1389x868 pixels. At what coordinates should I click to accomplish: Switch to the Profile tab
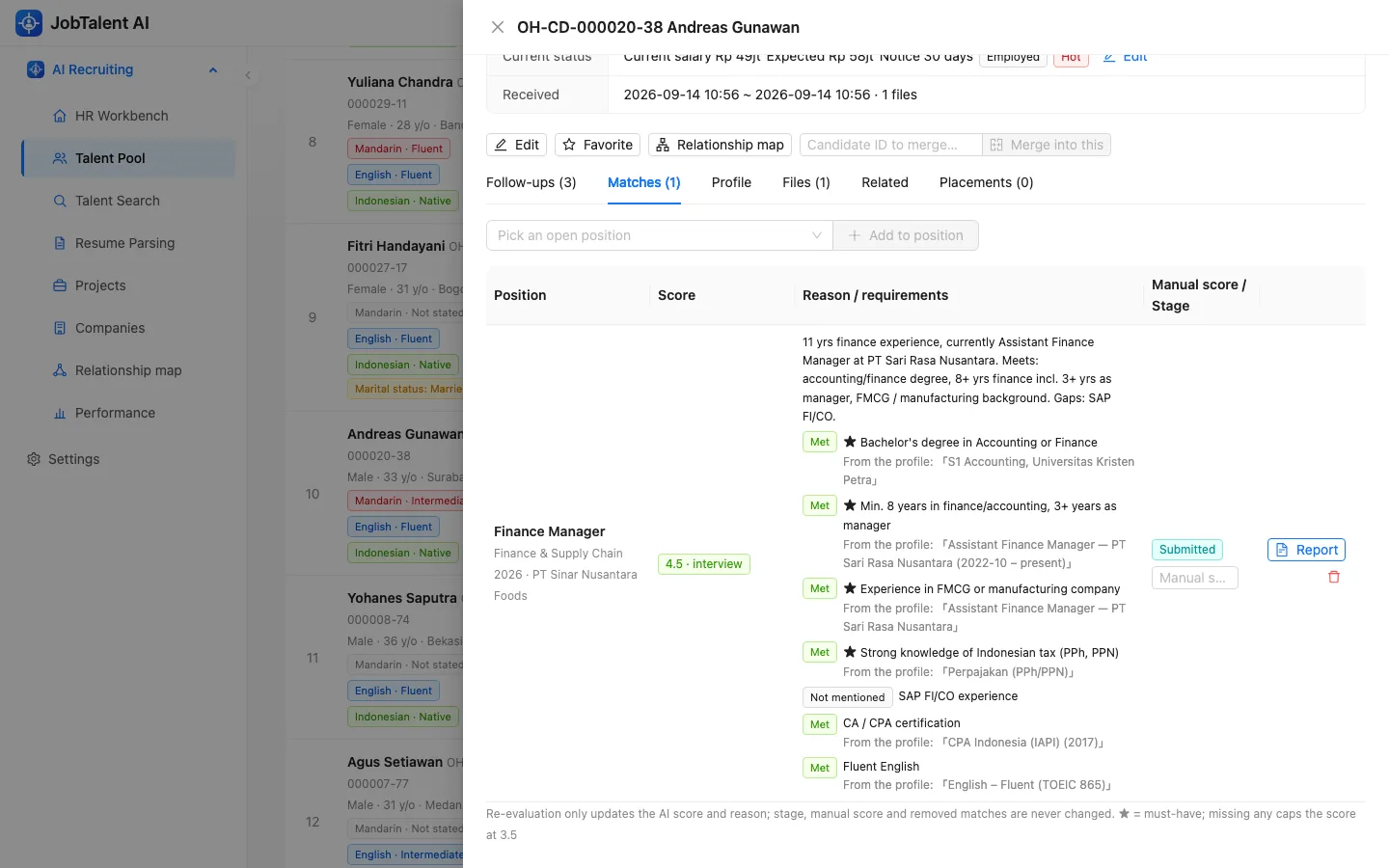[x=731, y=182]
